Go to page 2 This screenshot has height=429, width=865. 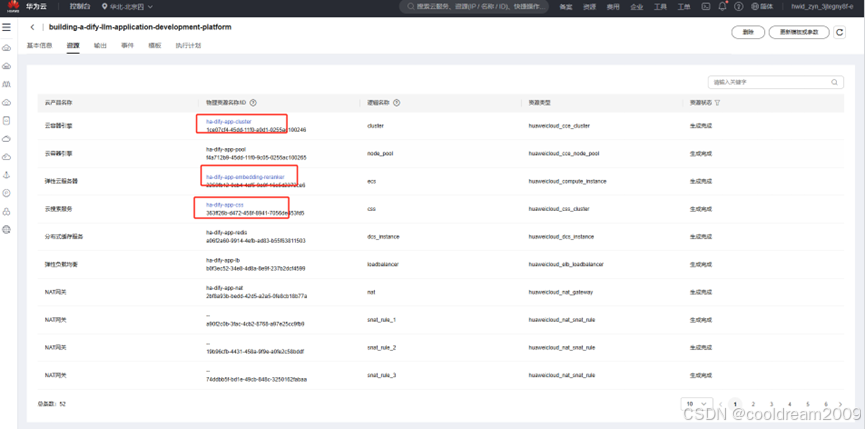(753, 404)
